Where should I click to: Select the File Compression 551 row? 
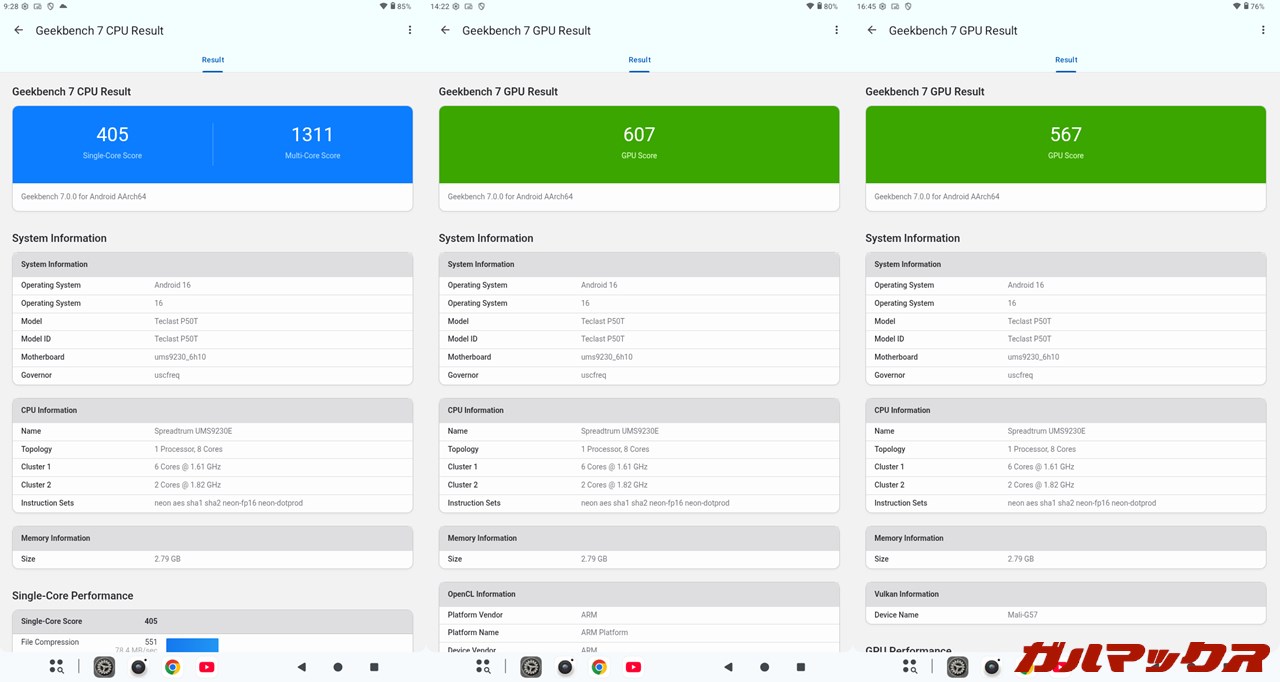coord(212,642)
